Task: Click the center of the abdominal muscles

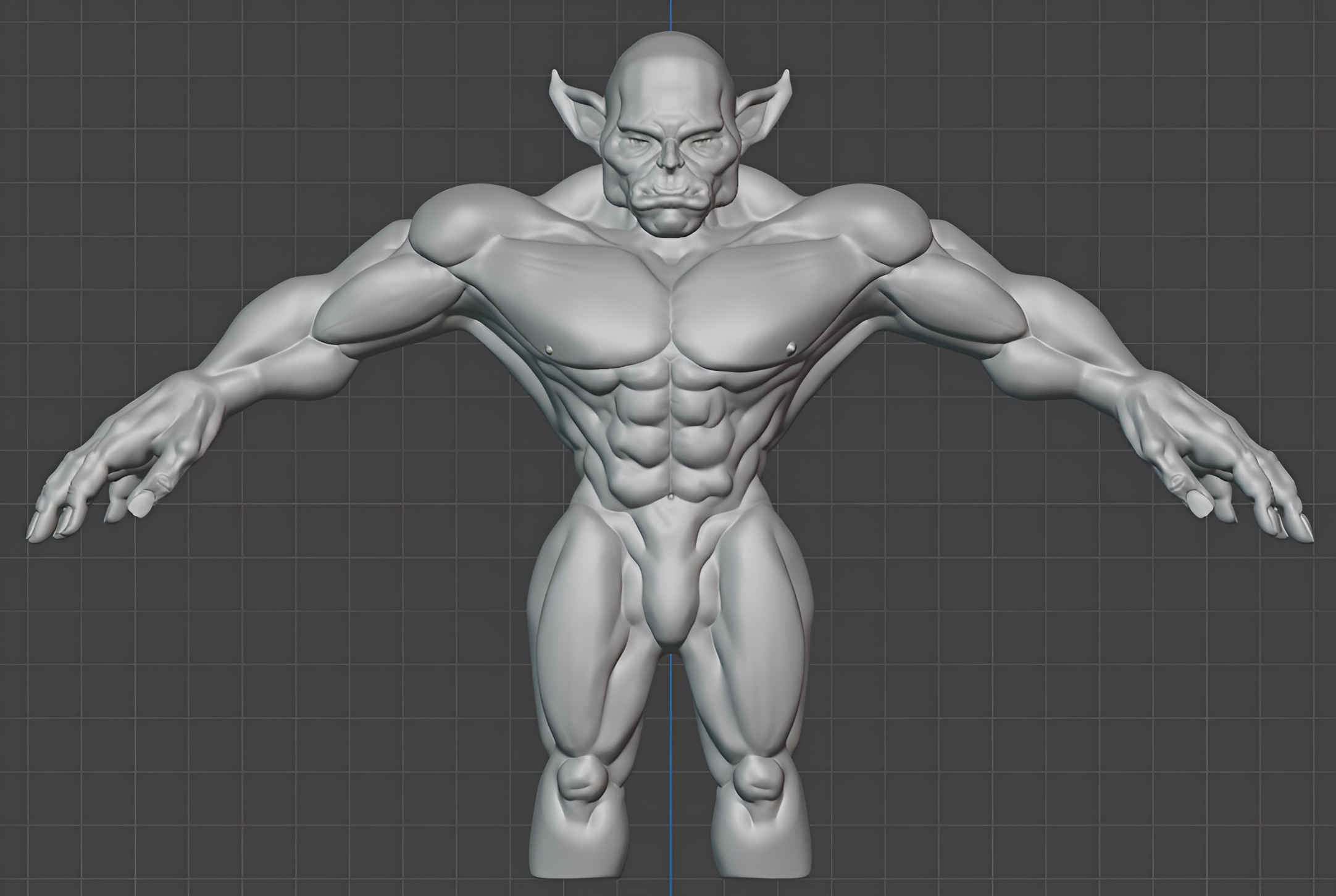Action: pos(670,426)
